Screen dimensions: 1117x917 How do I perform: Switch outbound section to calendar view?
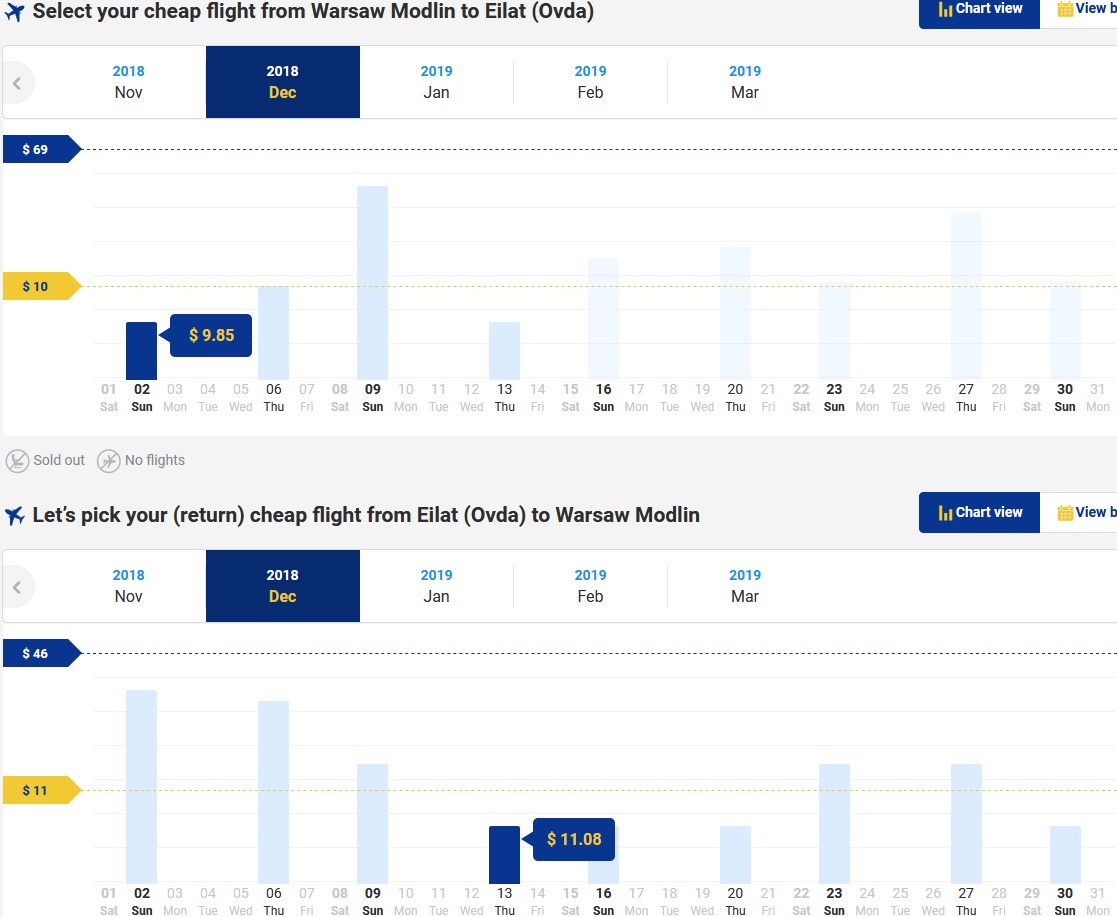[1079, 11]
